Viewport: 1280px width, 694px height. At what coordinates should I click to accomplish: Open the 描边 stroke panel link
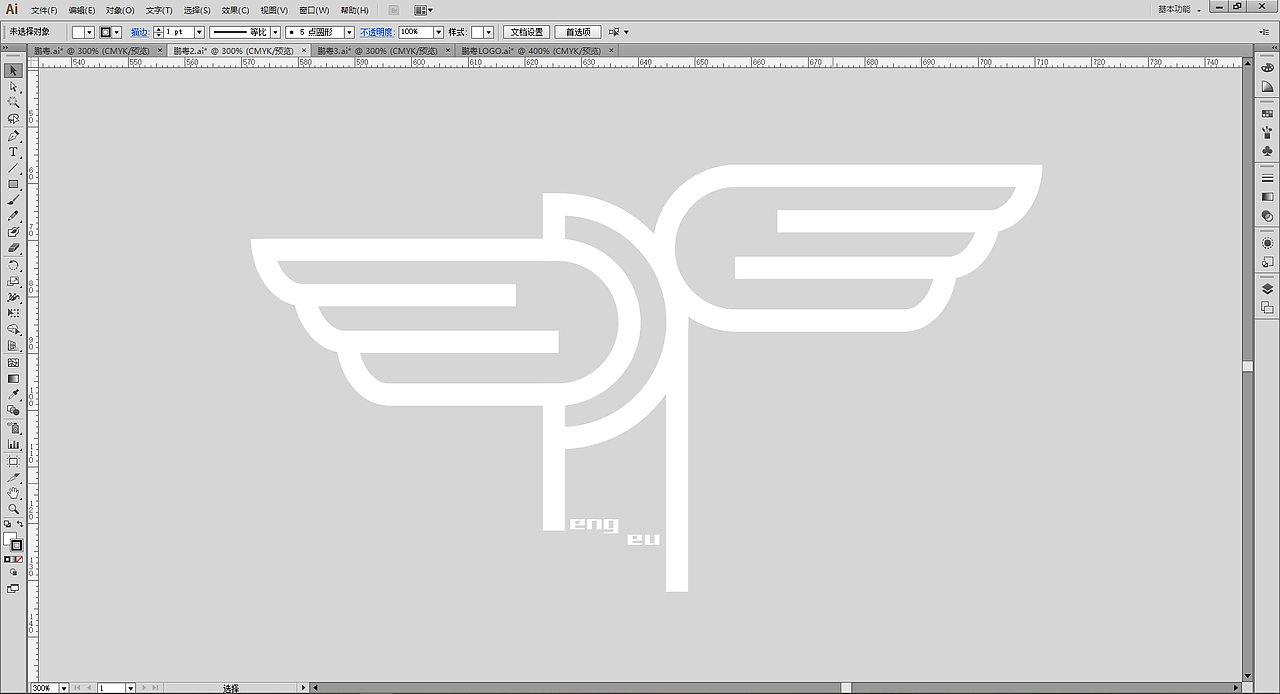tap(139, 32)
